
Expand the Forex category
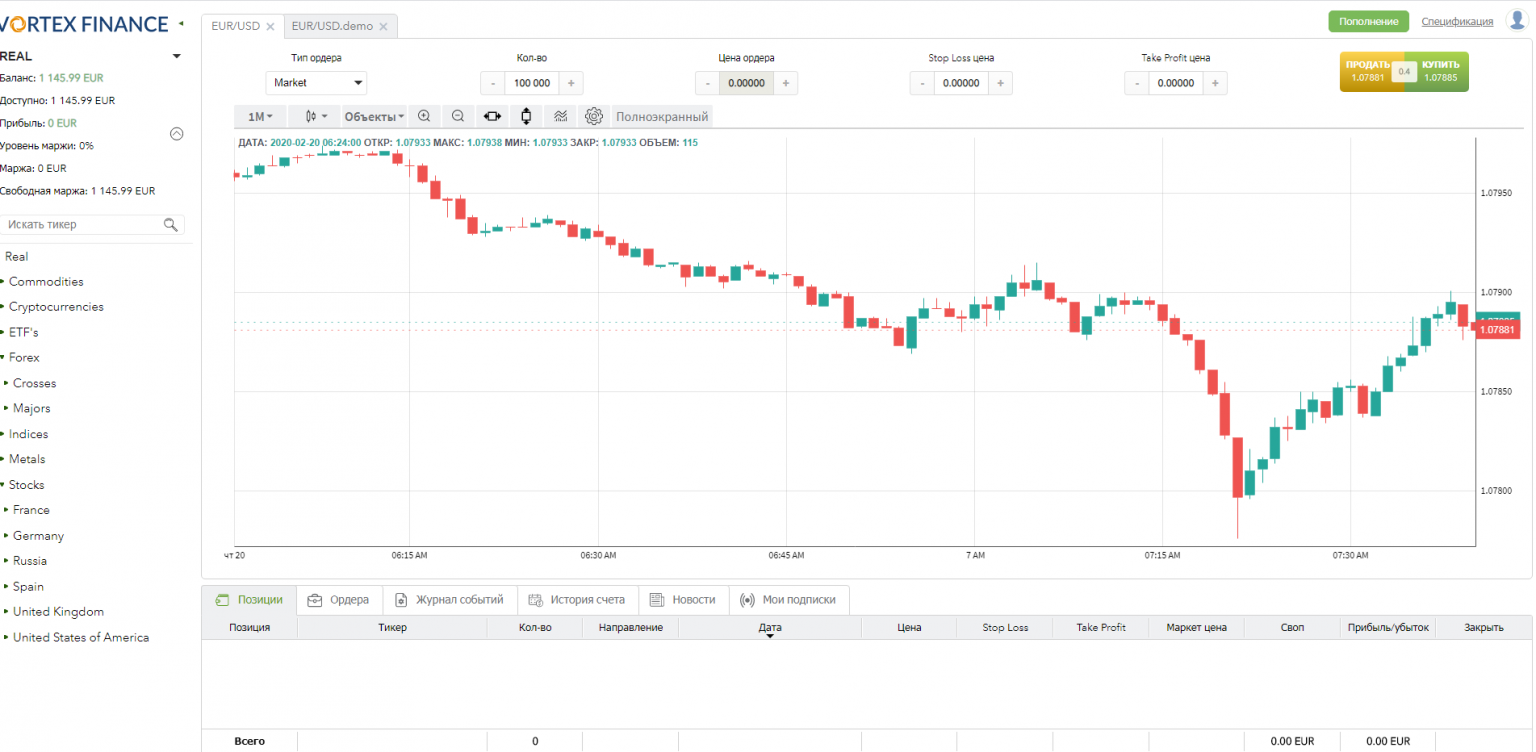click(24, 357)
